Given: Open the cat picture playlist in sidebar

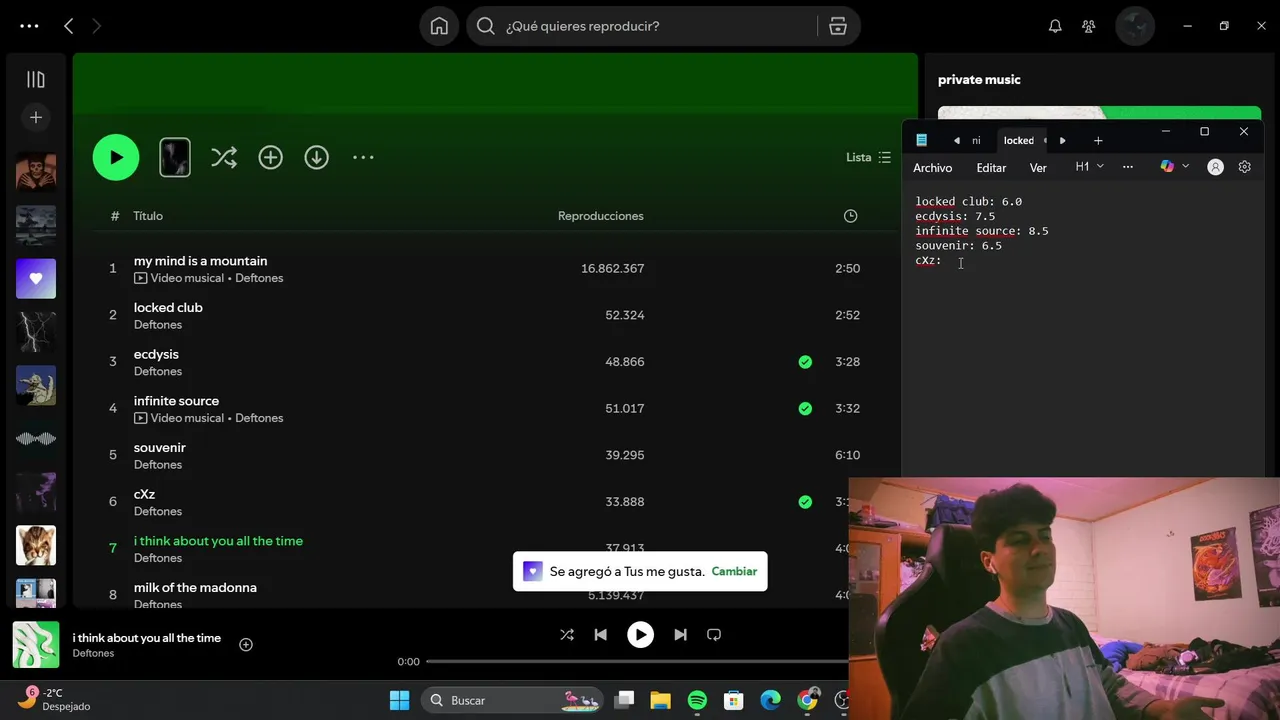Looking at the screenshot, I should pos(36,546).
